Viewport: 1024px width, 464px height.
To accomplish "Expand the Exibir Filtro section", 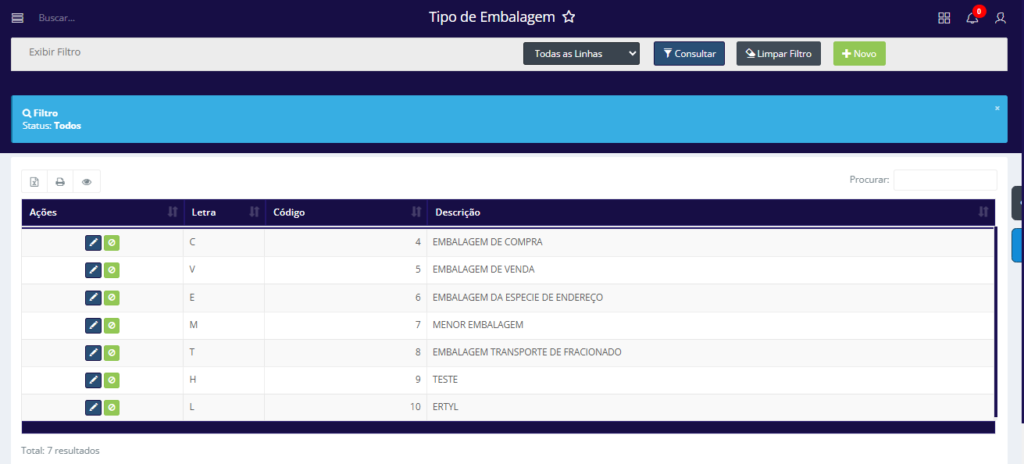I will (x=55, y=52).
